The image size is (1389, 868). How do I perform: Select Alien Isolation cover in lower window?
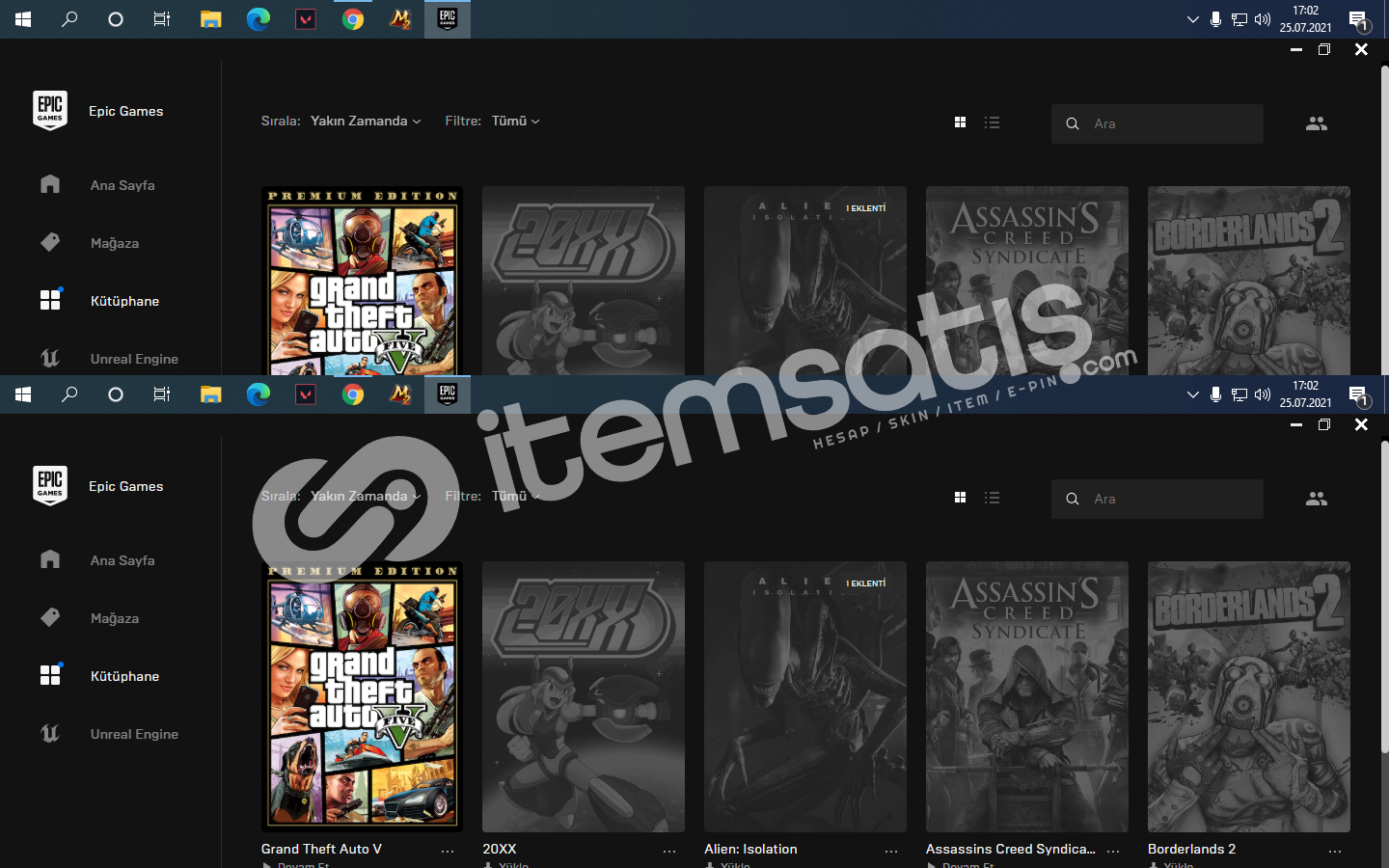(805, 696)
